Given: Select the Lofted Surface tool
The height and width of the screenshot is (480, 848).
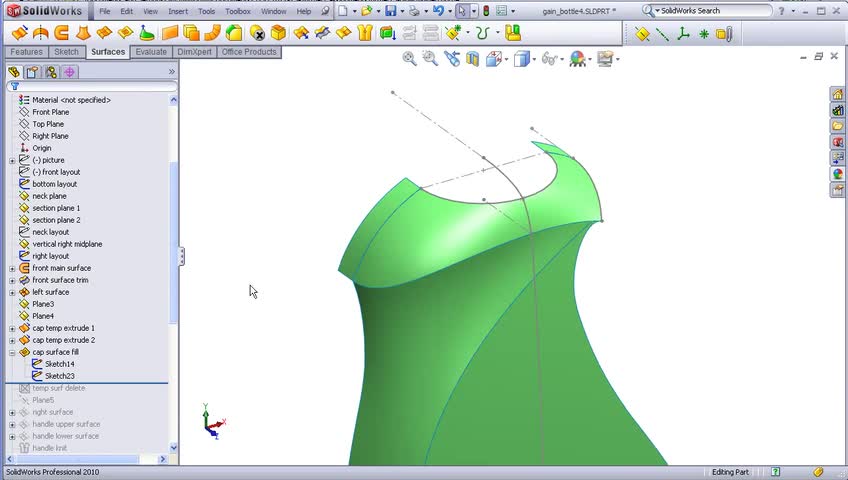Looking at the screenshot, I should pos(83,34).
